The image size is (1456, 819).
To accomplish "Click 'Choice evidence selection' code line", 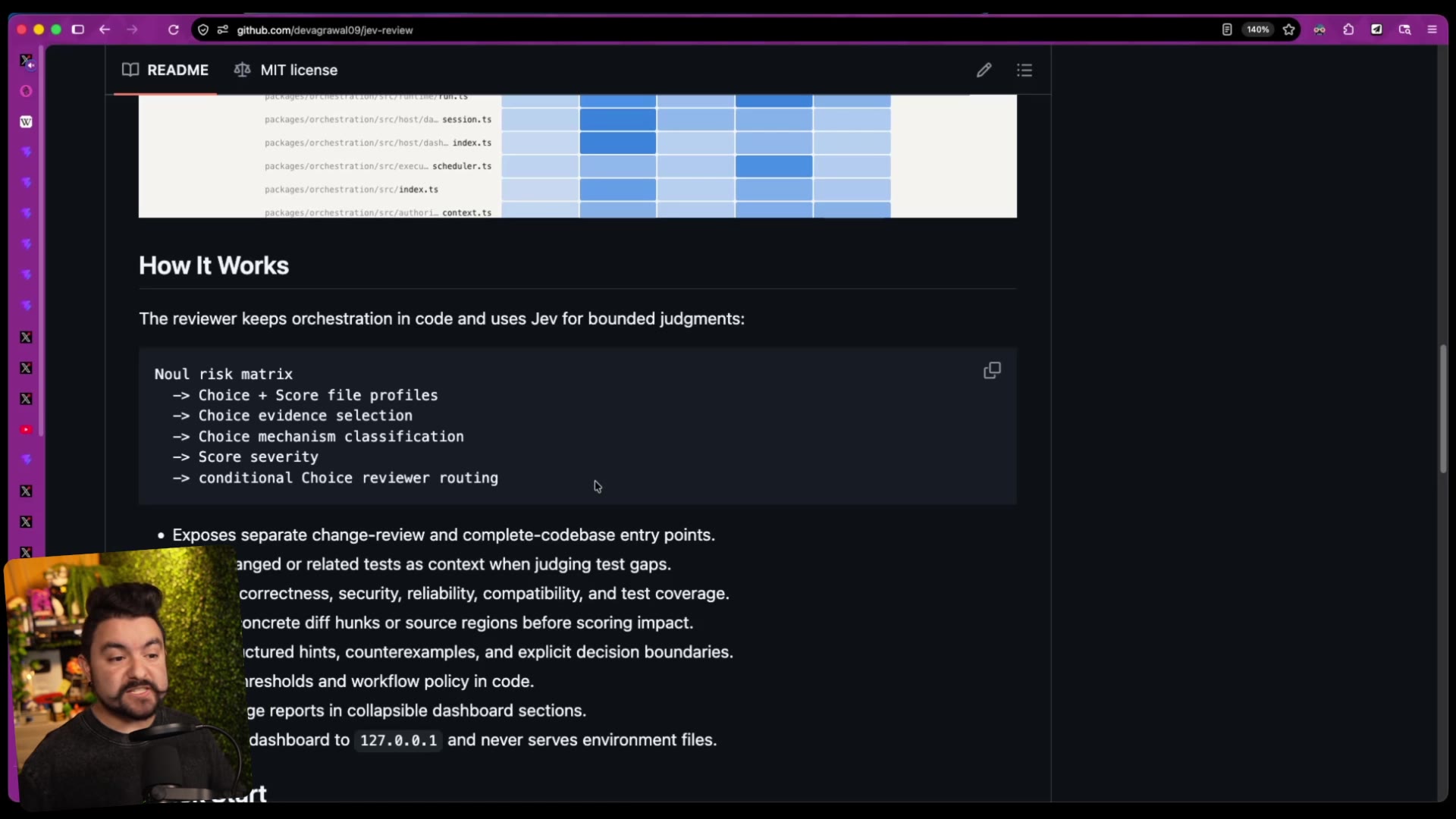I will [x=305, y=416].
